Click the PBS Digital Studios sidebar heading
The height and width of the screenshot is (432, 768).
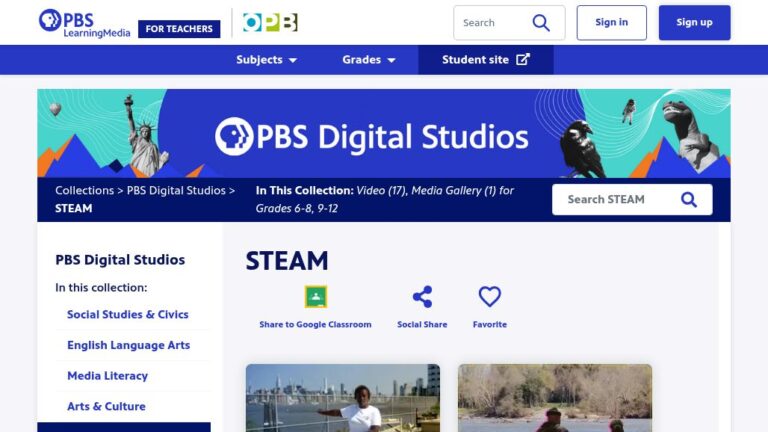pos(120,260)
